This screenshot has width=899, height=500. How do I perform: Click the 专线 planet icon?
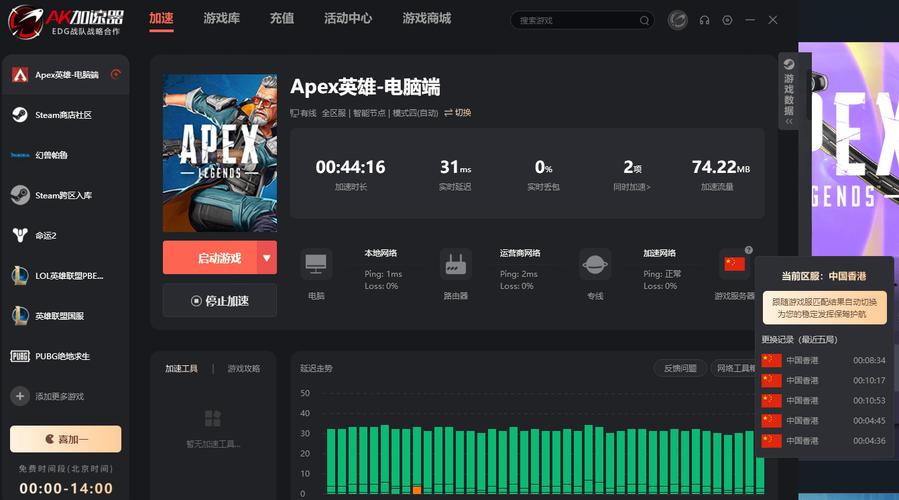point(595,265)
